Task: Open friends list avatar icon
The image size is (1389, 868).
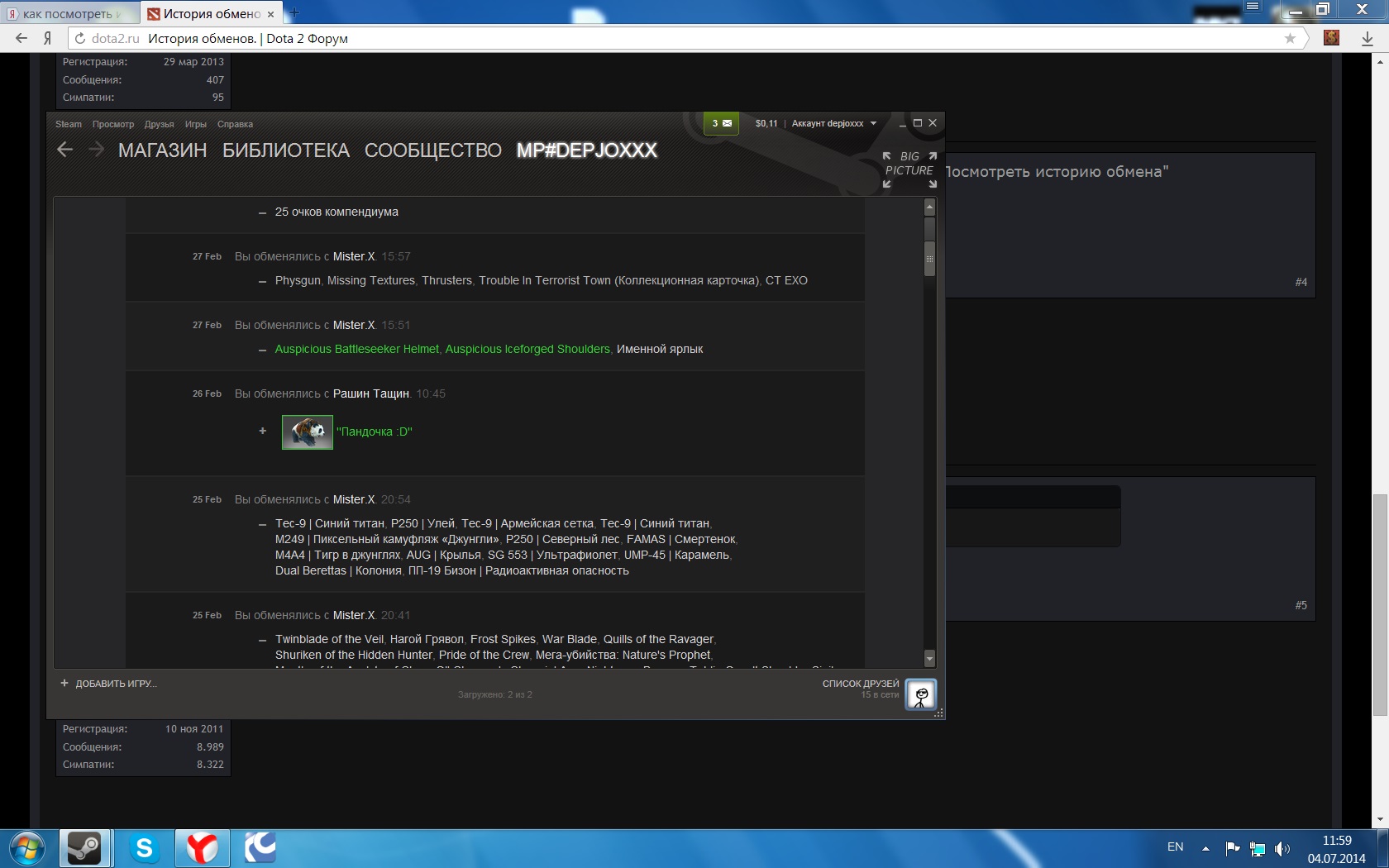Action: [x=921, y=694]
